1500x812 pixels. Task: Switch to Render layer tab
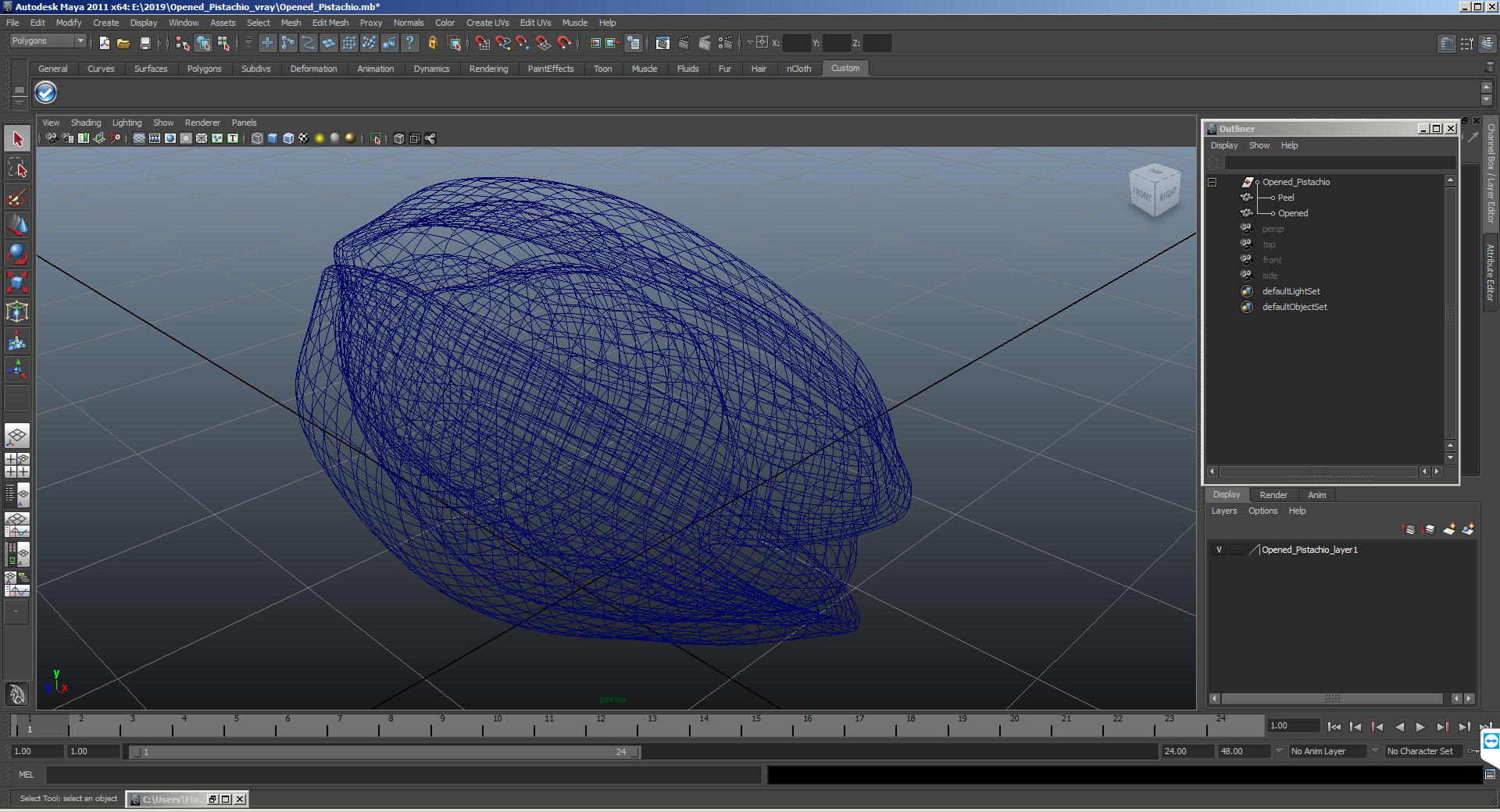coord(1273,495)
